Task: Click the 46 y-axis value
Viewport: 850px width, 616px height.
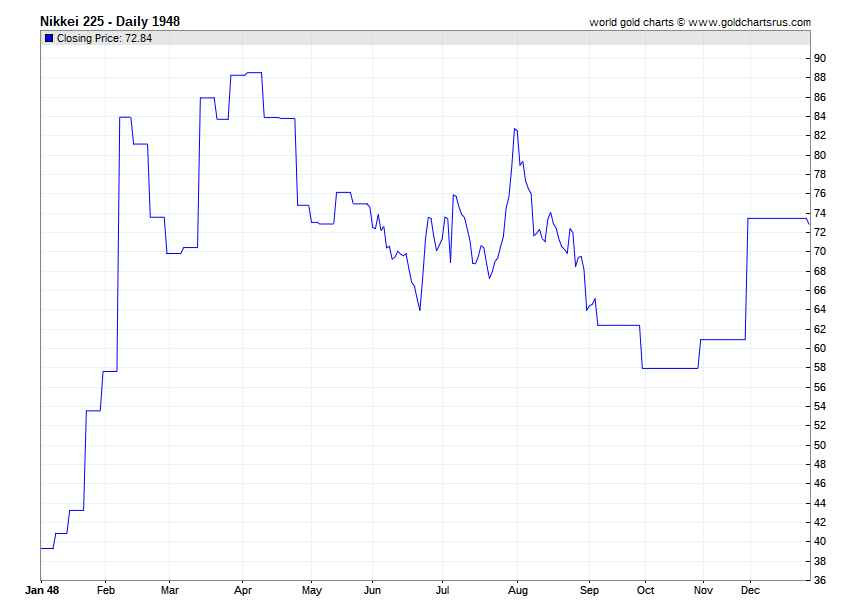Action: click(820, 484)
